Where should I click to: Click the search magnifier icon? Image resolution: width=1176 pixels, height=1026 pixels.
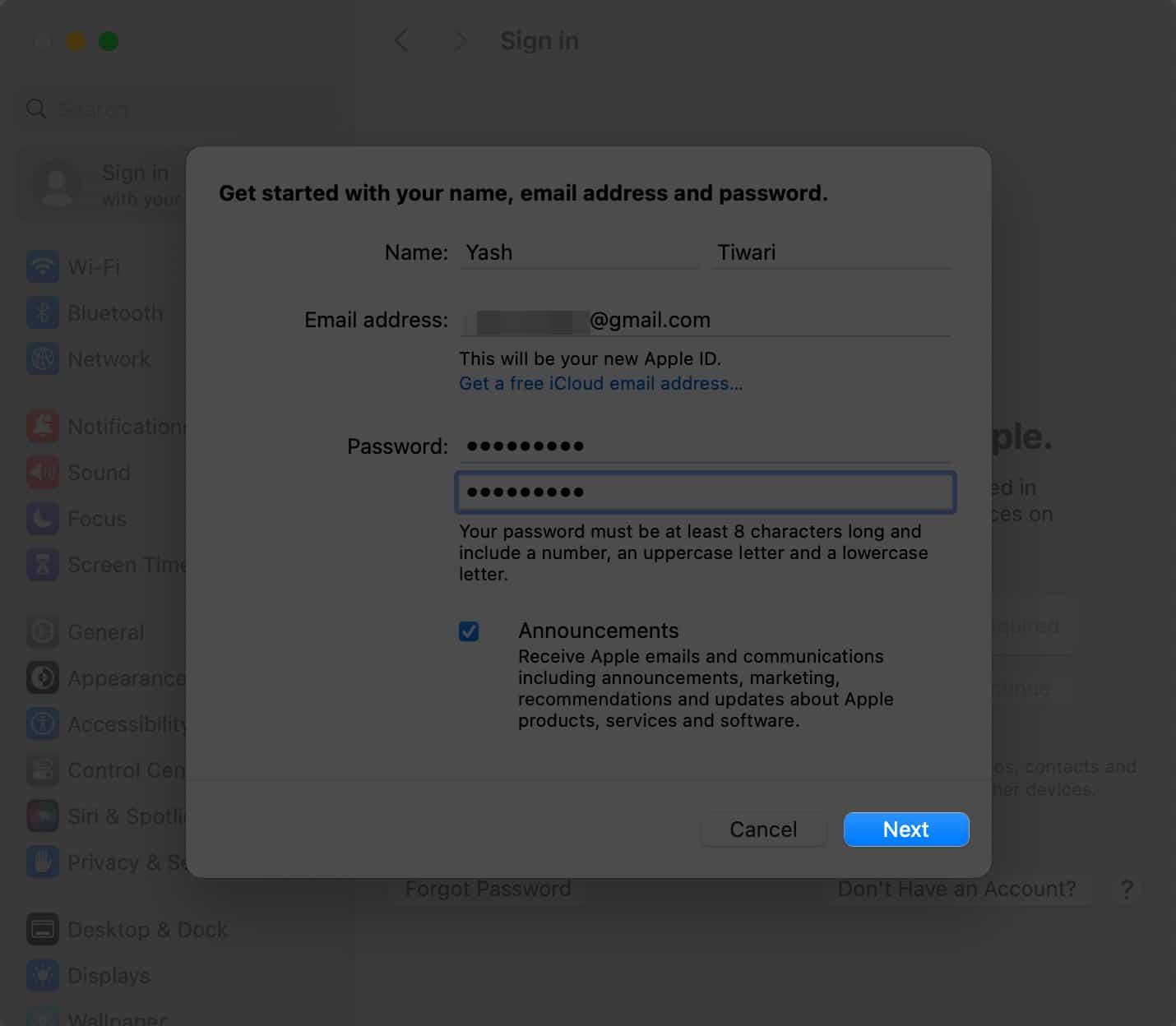point(36,109)
